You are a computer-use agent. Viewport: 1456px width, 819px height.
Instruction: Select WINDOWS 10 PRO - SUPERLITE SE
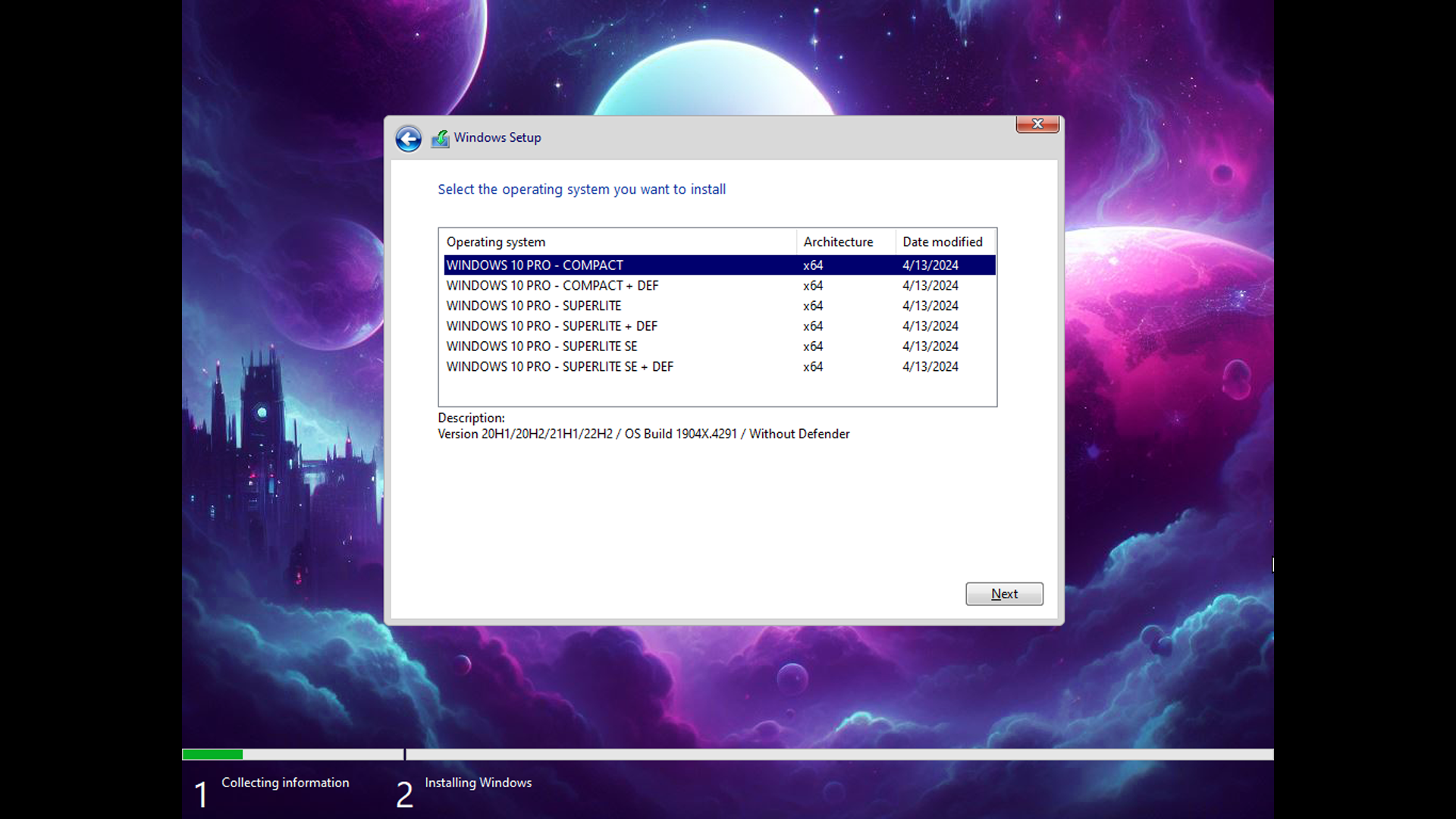click(541, 347)
